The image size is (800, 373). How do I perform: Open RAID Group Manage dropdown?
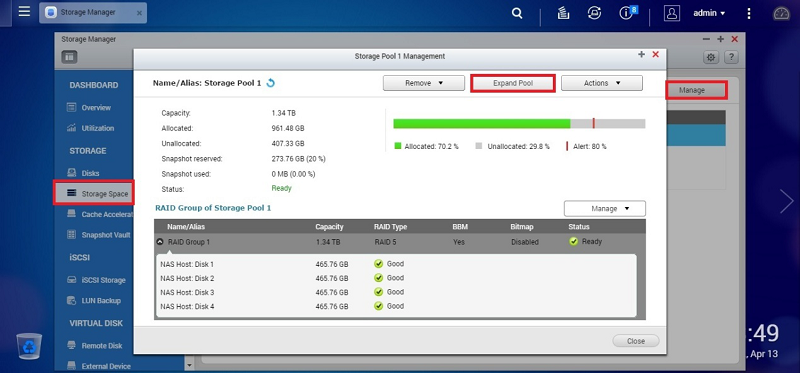tap(605, 209)
